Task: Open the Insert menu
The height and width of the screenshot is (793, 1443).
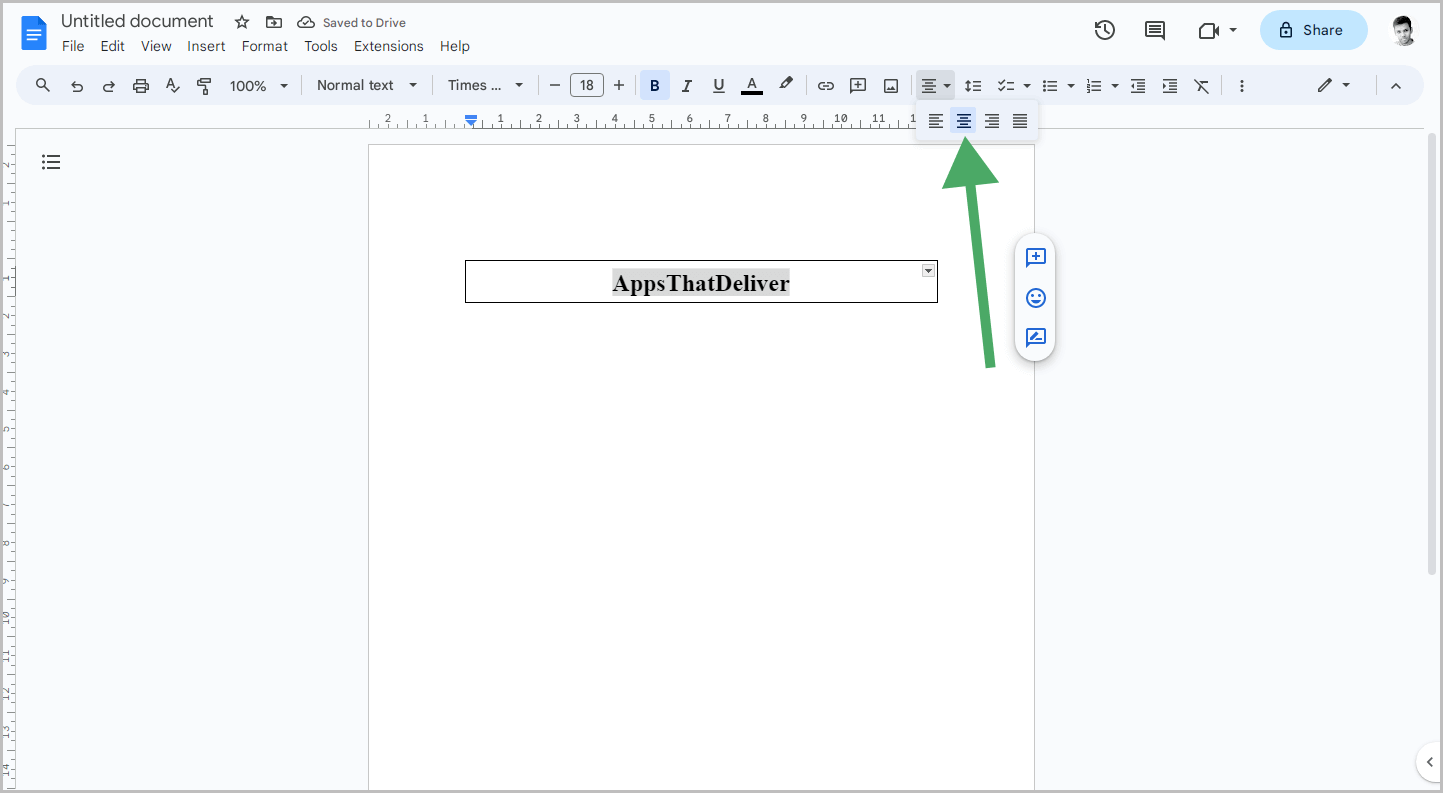Action: (x=206, y=46)
